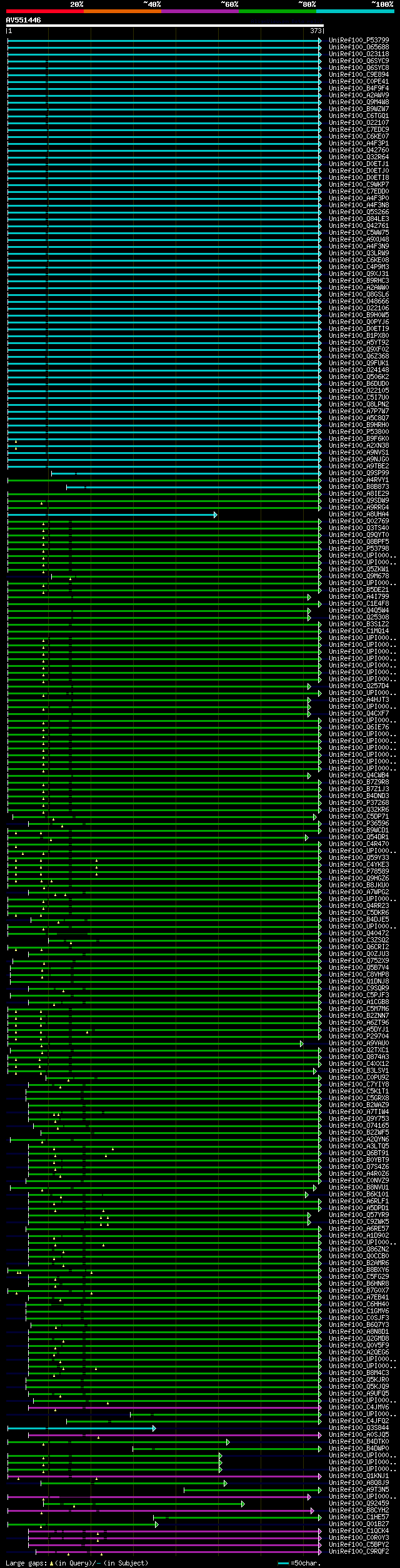Click label UniRef100_C4P9M3
The height and width of the screenshot is (1568, 400).
[x=359, y=267]
